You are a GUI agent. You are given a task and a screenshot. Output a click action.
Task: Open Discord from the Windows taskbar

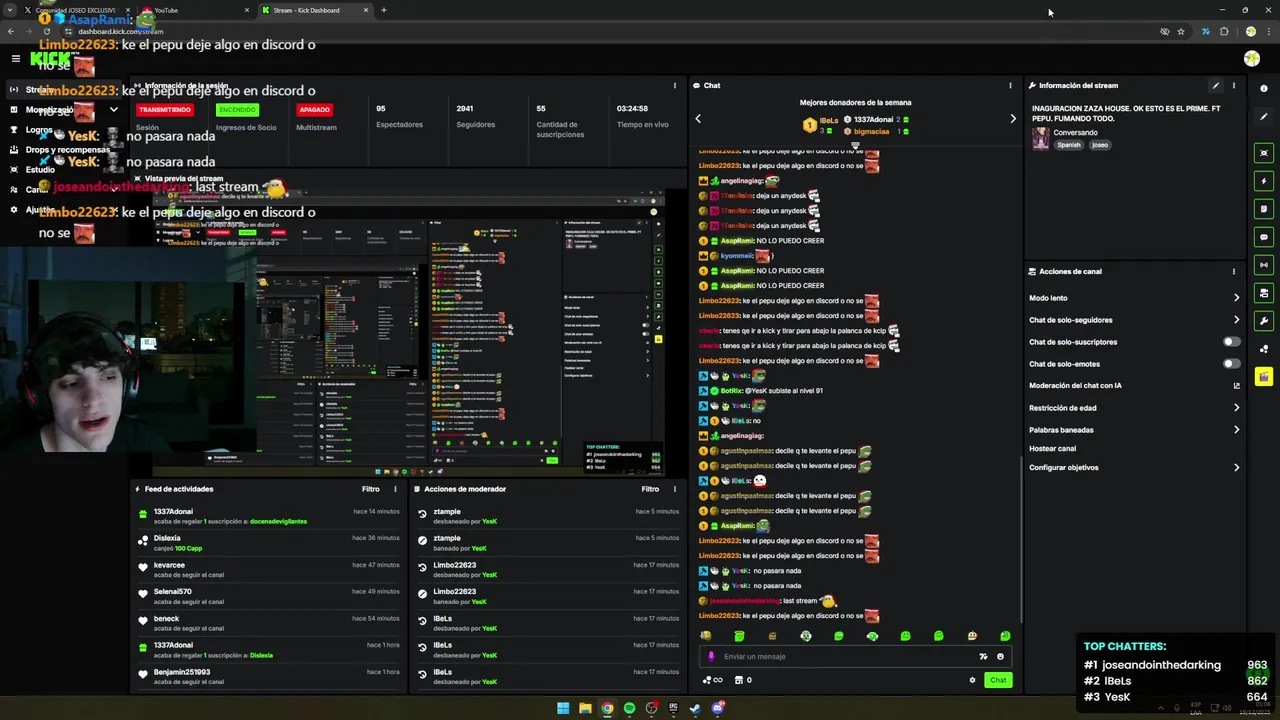pyautogui.click(x=717, y=708)
